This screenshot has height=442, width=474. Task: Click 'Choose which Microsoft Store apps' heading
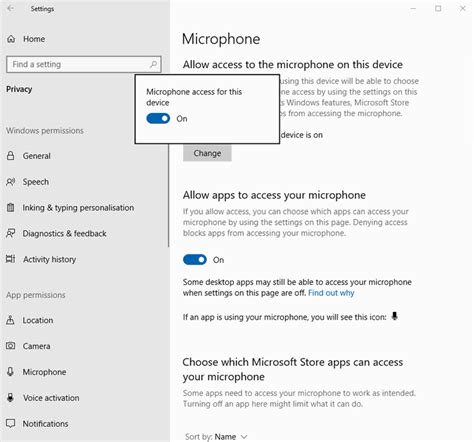pos(293,369)
